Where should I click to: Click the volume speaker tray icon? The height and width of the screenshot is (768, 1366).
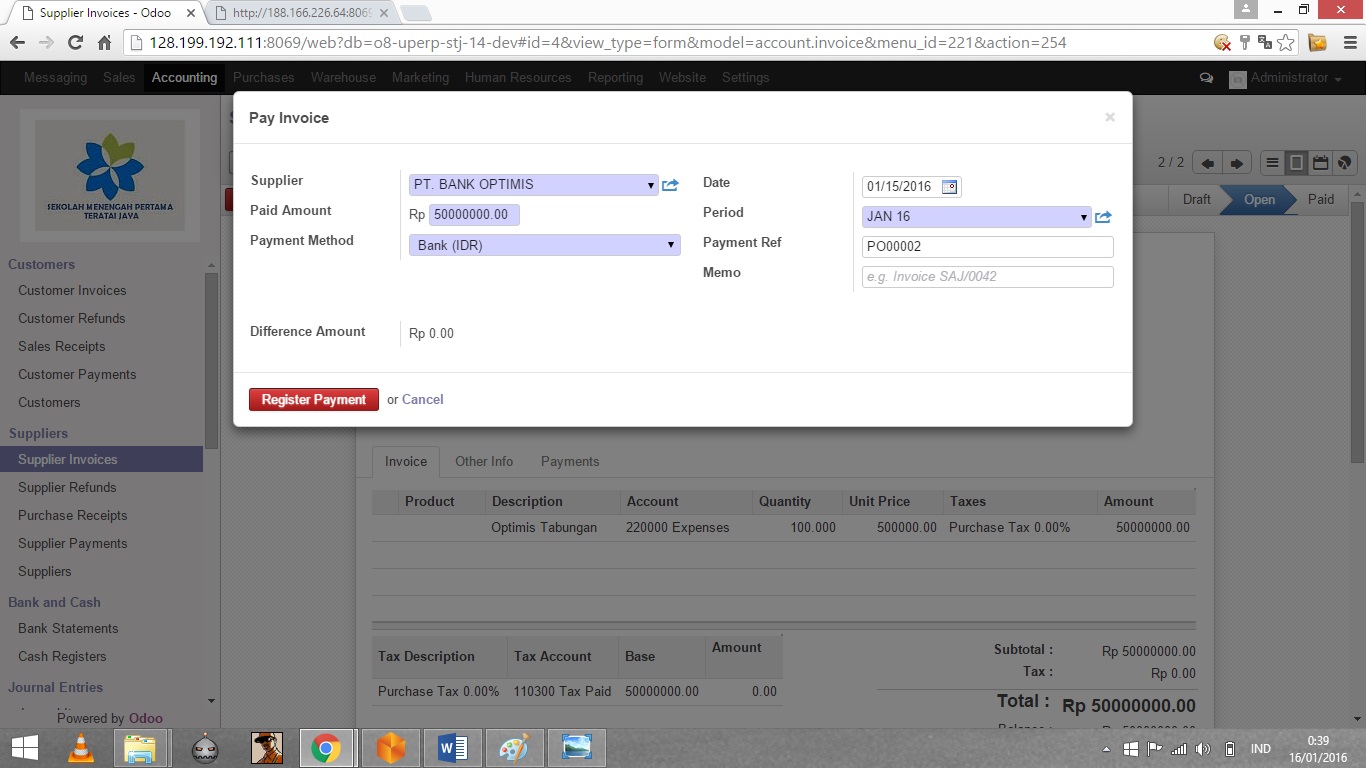(1203, 749)
